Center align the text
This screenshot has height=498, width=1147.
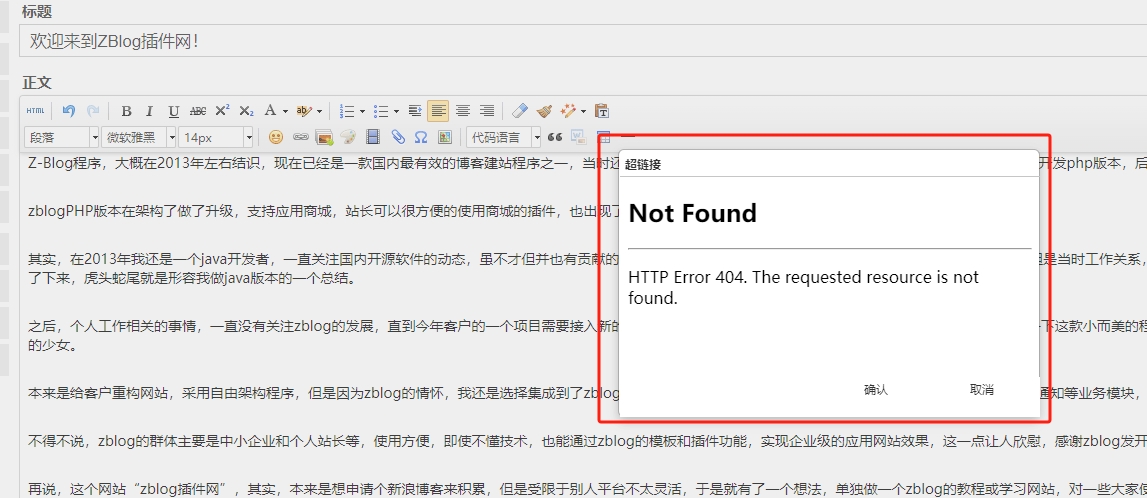point(462,111)
